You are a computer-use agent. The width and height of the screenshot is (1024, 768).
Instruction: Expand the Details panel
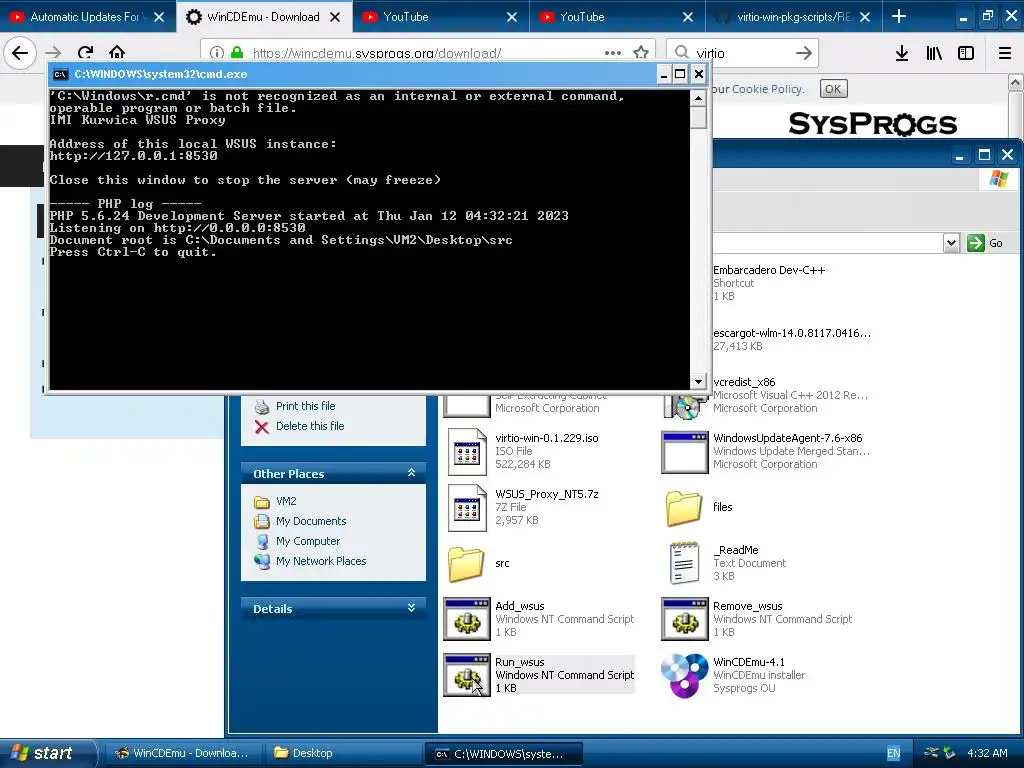coord(411,607)
